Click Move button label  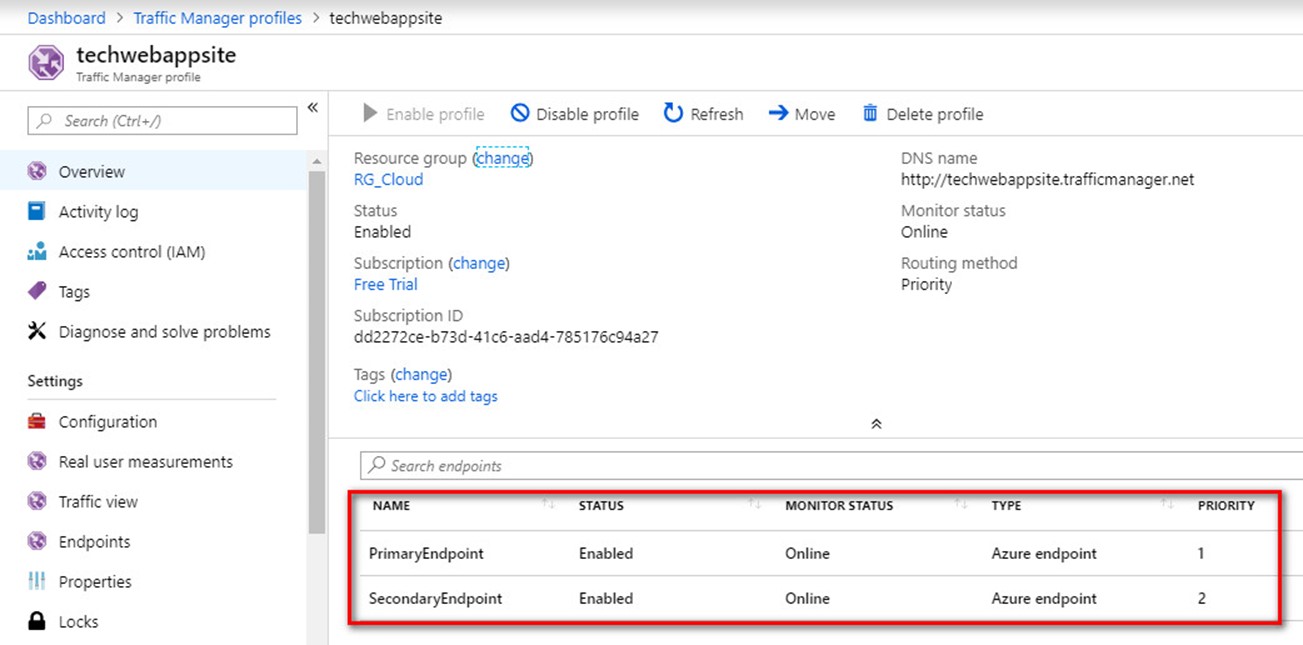(815, 114)
